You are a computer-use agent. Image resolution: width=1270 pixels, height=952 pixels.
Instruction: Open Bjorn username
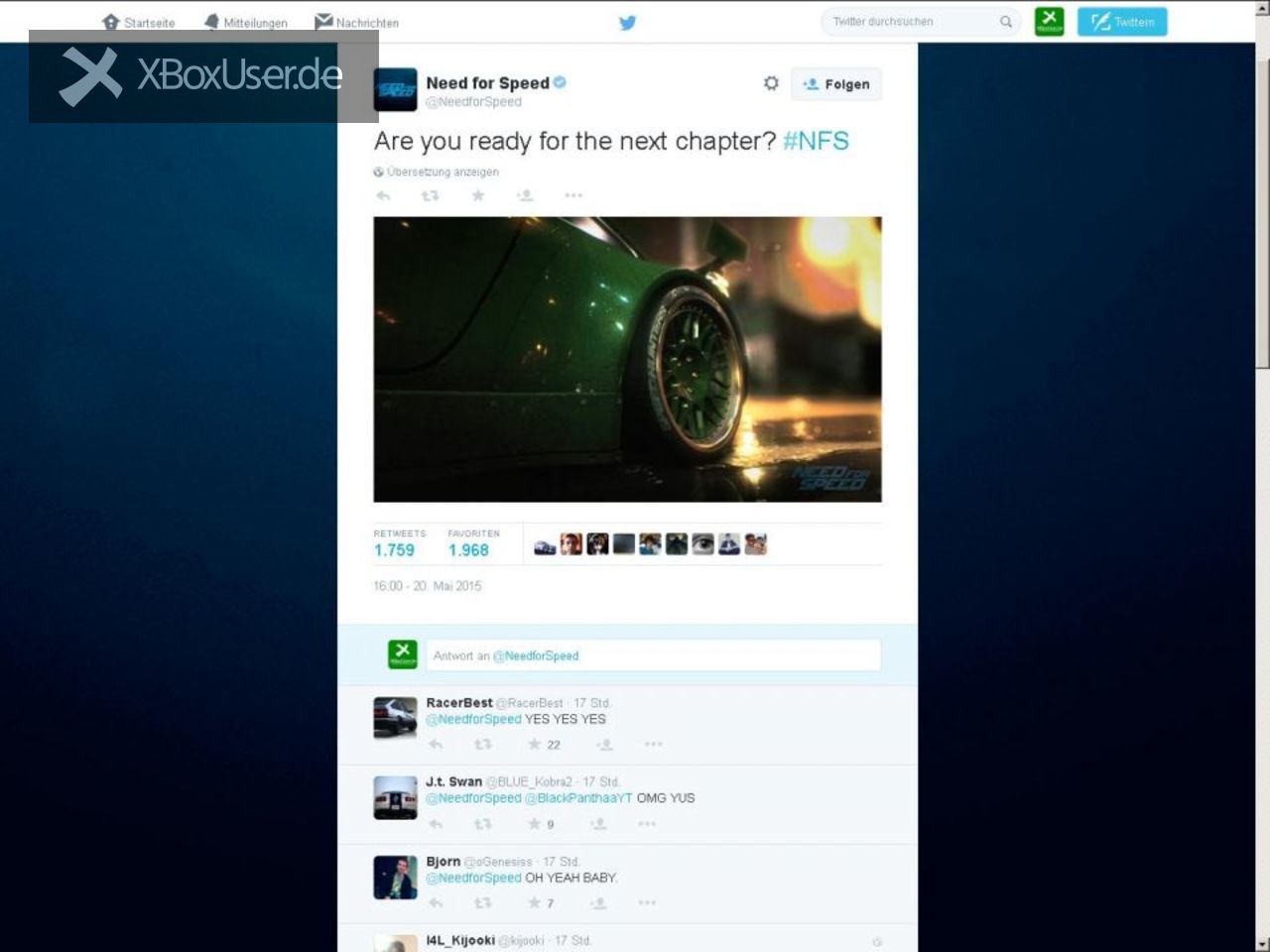tap(444, 861)
